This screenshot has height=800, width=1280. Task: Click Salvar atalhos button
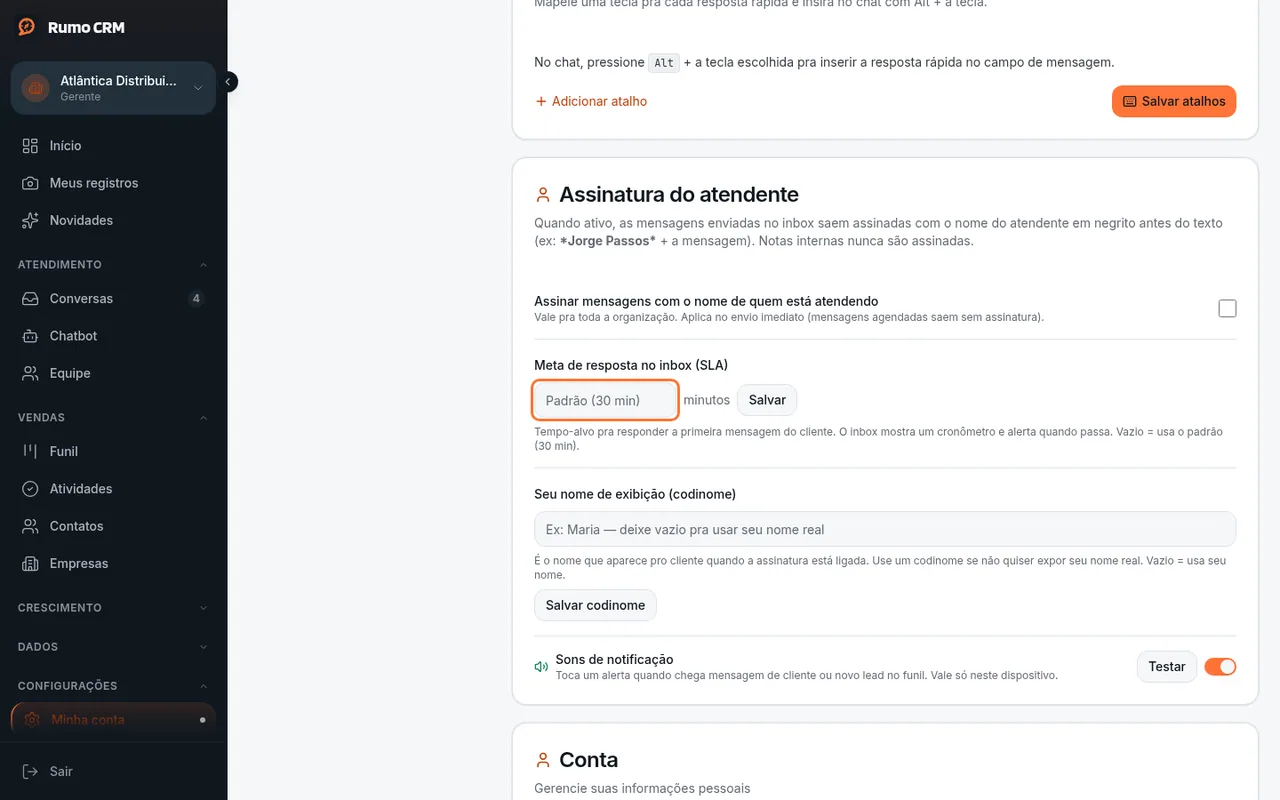(1174, 101)
